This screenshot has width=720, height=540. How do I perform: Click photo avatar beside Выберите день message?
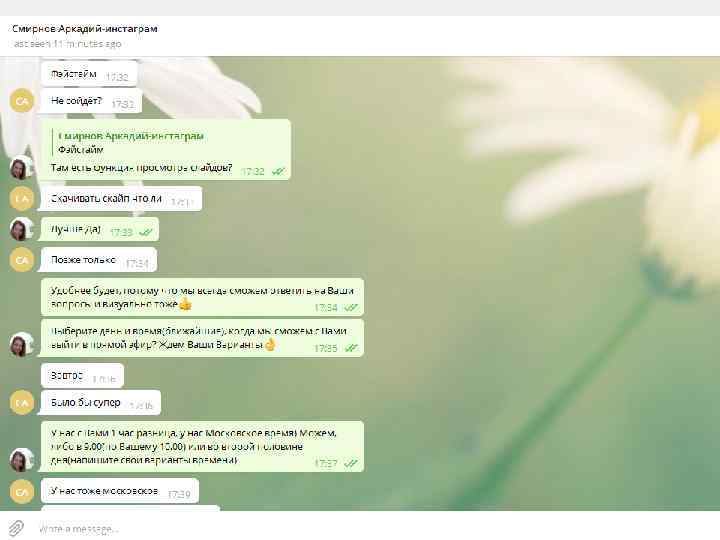coord(22,344)
